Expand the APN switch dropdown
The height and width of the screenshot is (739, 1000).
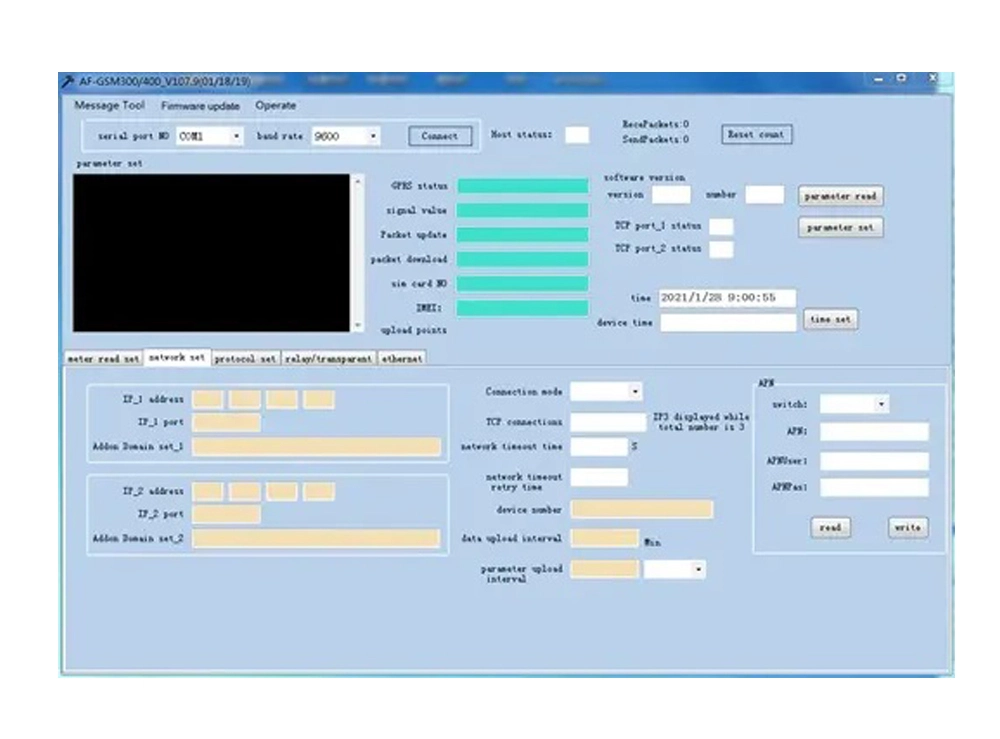881,404
